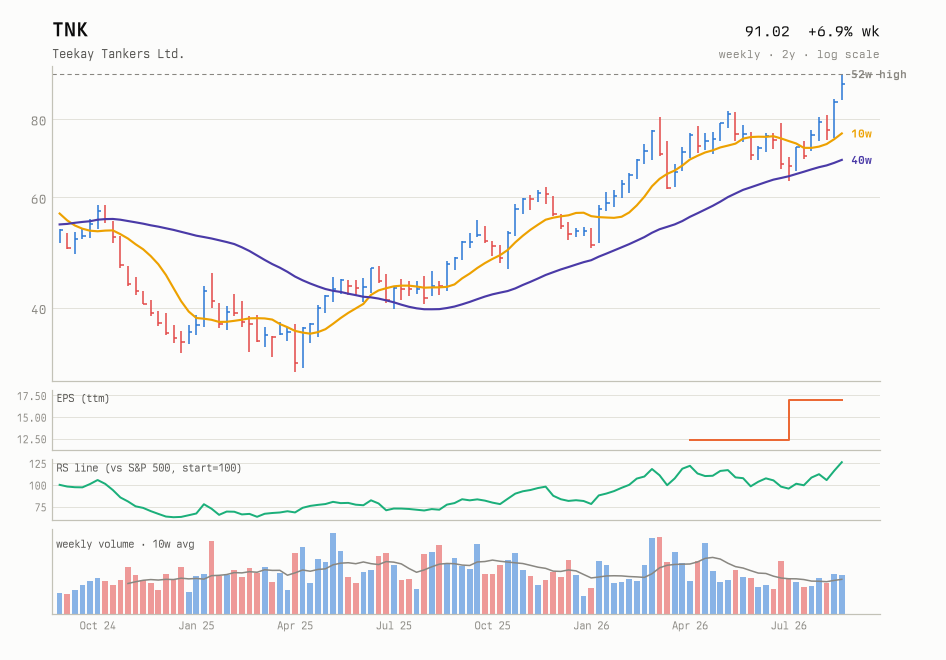The image size is (946, 660).
Task: Click the orange 10w moving average label
Action: click(861, 134)
